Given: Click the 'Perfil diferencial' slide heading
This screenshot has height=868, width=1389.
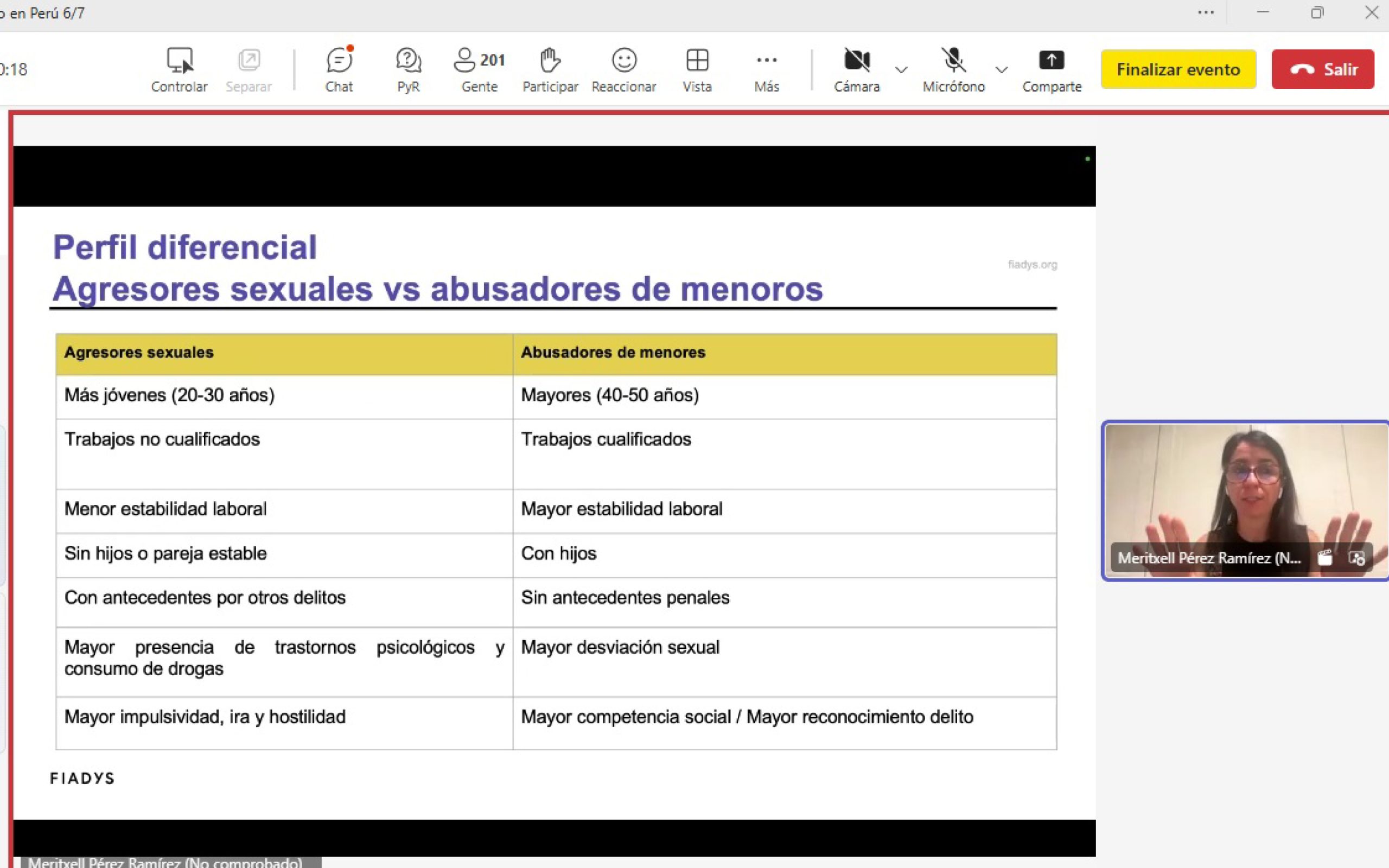Looking at the screenshot, I should tap(185, 247).
